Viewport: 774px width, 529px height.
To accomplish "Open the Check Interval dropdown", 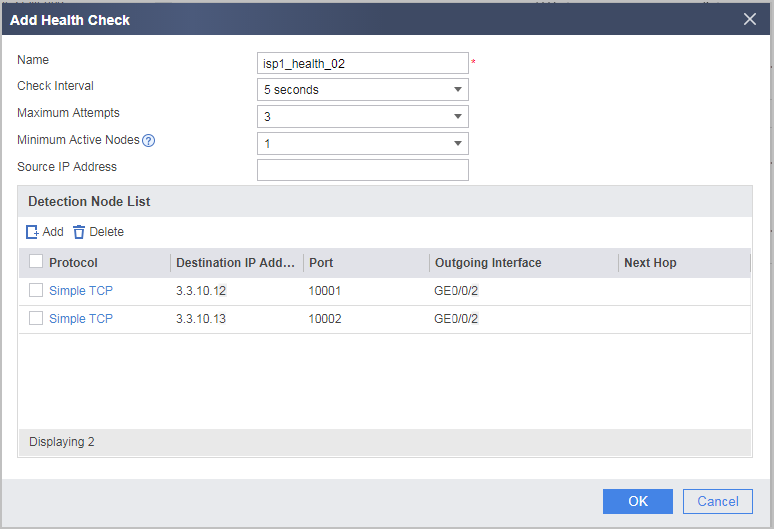I will click(x=363, y=90).
